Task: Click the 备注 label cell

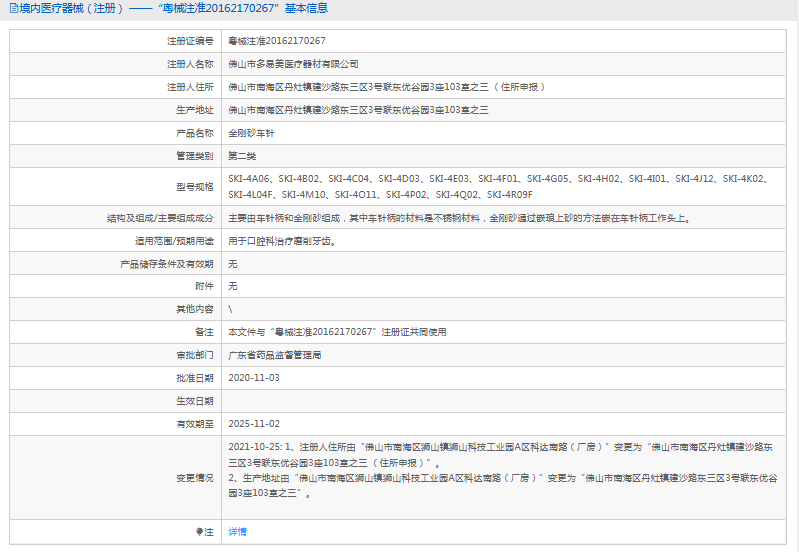Action: tap(116, 332)
